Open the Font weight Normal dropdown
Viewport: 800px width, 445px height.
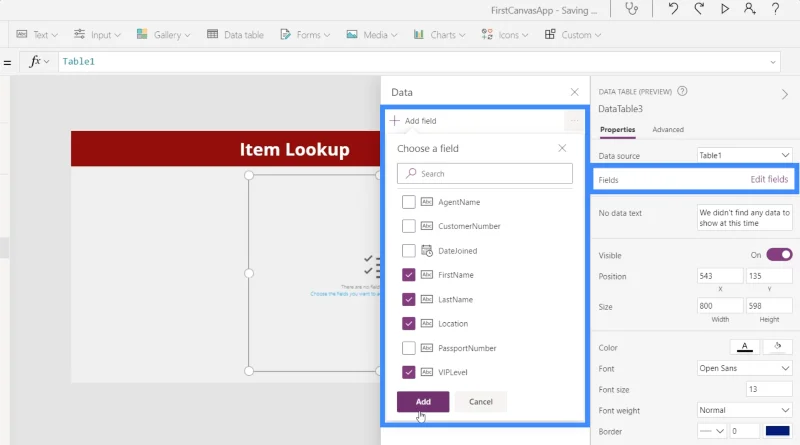[x=744, y=410]
